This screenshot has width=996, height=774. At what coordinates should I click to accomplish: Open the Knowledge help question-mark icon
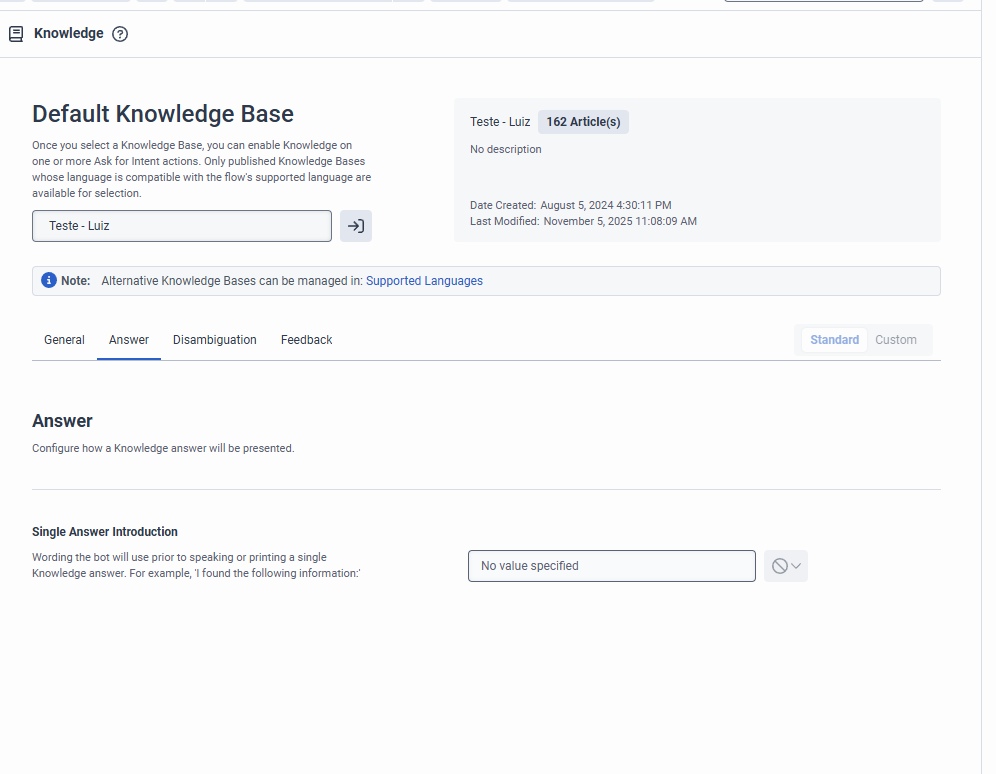coord(120,34)
